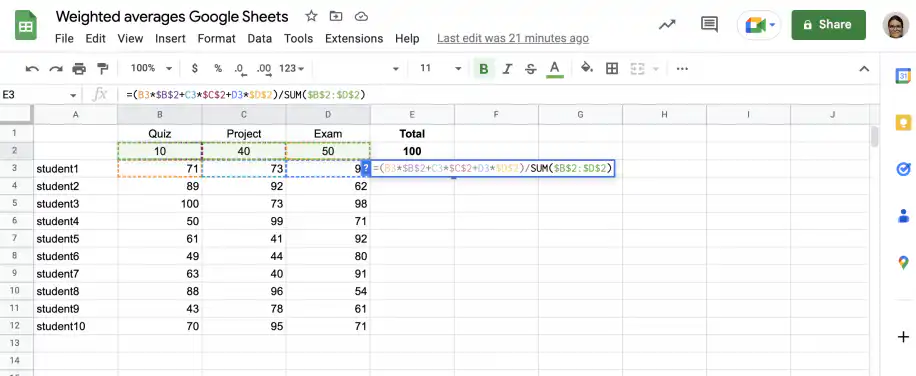The image size is (916, 376).
Task: Open the Extensions menu
Action: coord(354,39)
